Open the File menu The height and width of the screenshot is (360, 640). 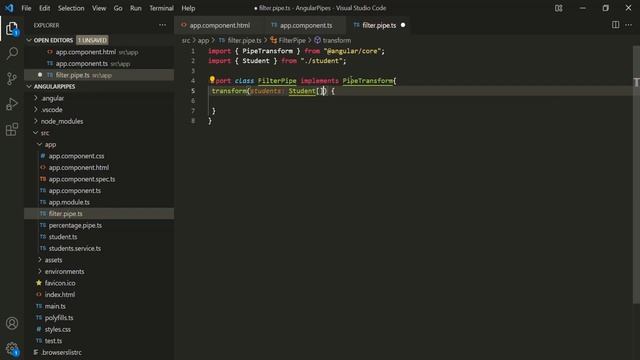(x=26, y=8)
